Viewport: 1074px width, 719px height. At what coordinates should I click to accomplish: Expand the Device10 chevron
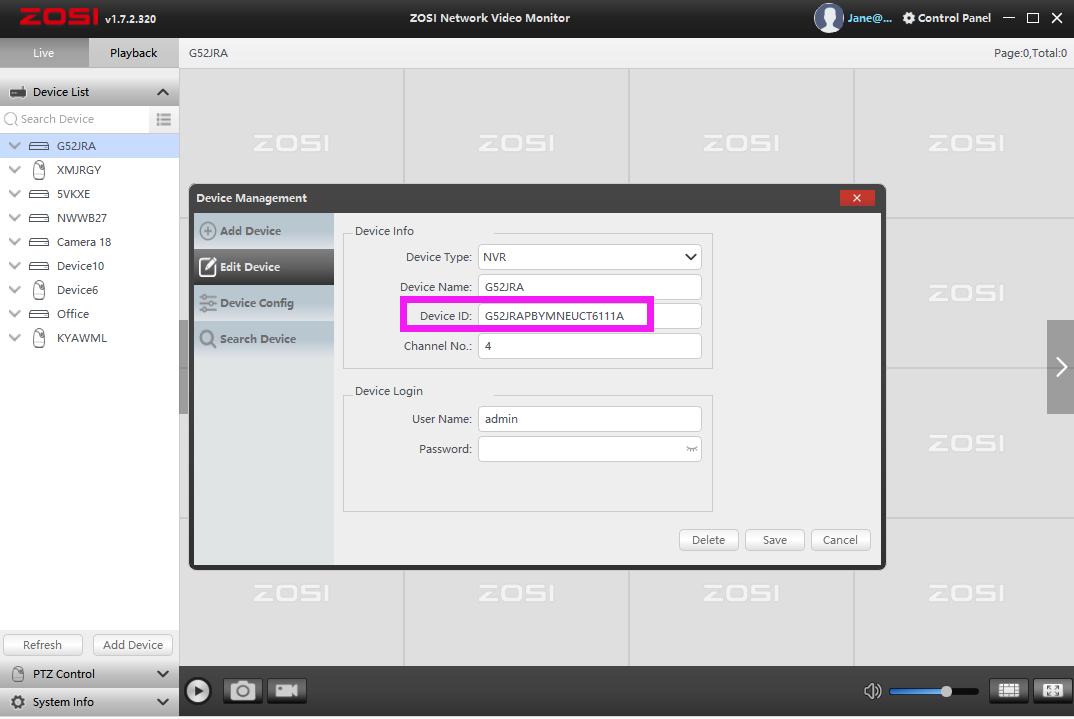(14, 266)
